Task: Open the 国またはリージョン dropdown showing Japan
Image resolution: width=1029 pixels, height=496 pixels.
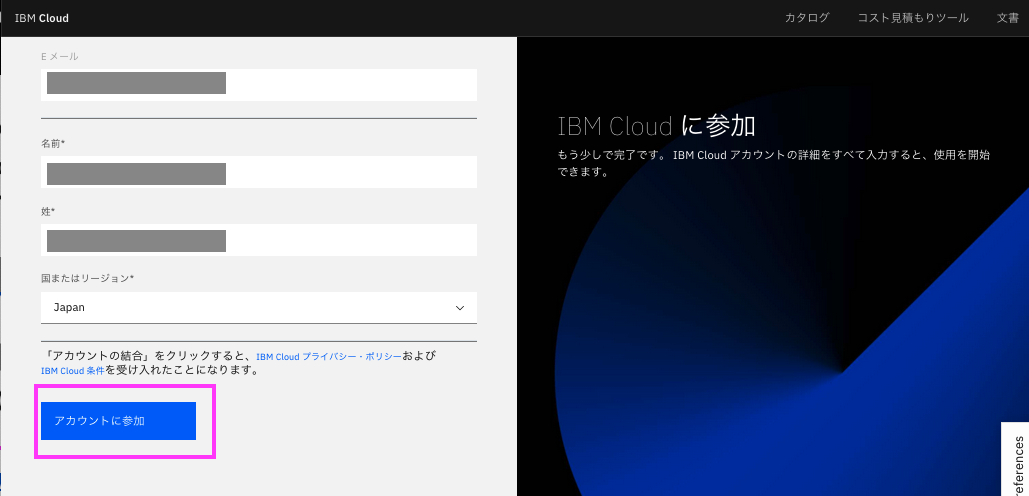Action: [x=259, y=307]
